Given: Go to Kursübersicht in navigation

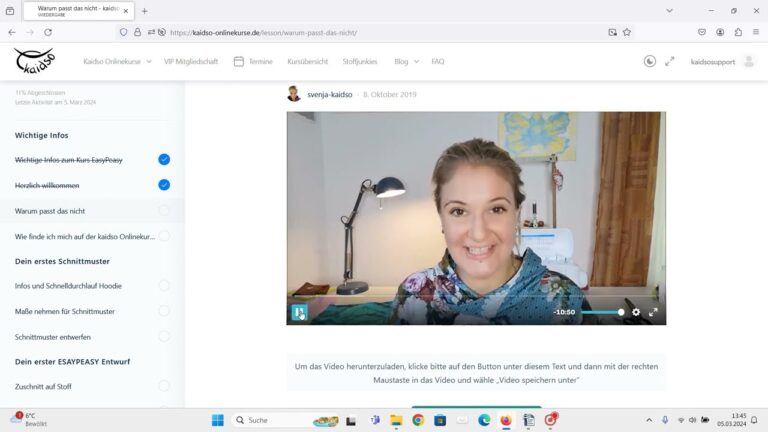Looking at the screenshot, I should (307, 61).
